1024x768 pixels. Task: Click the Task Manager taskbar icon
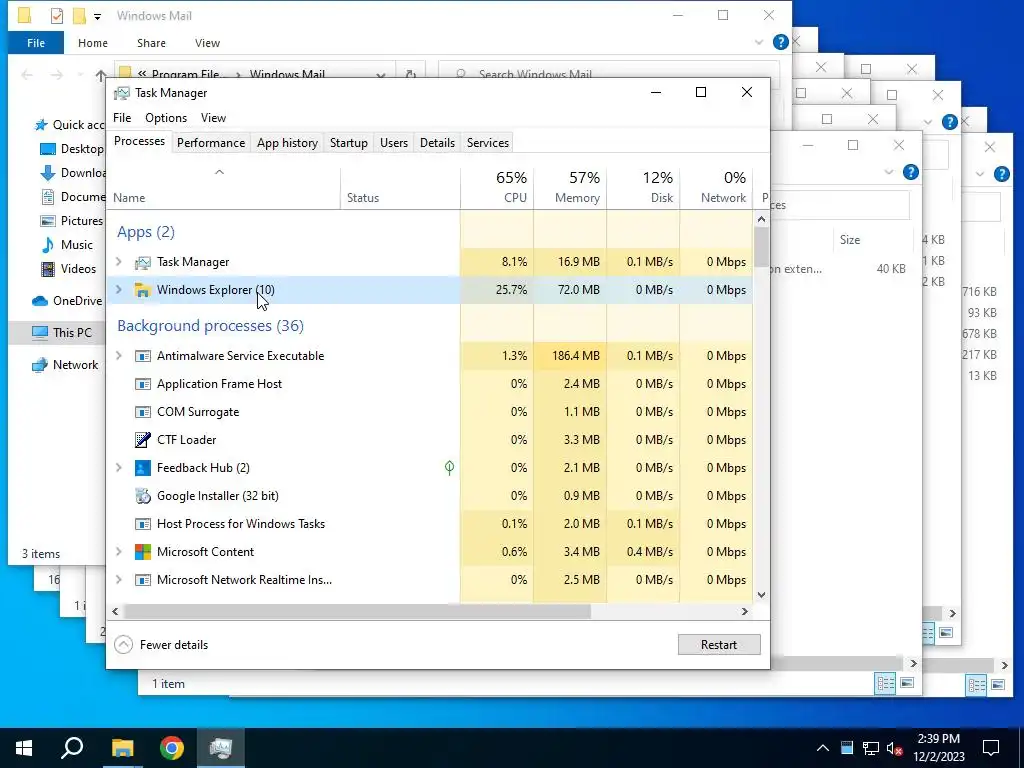pos(221,748)
